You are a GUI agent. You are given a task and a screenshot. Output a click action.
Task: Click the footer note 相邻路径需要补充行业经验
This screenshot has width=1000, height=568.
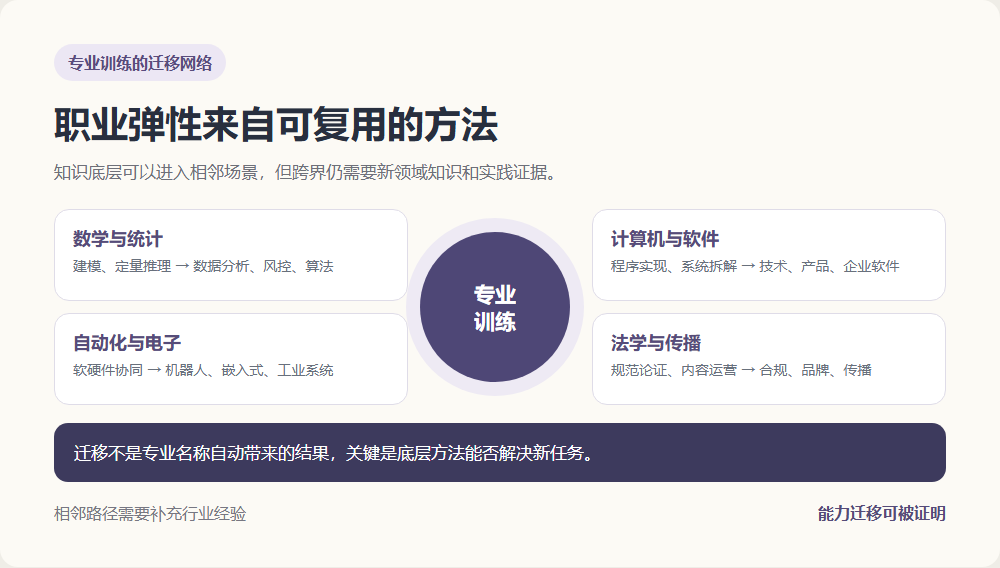(x=151, y=514)
